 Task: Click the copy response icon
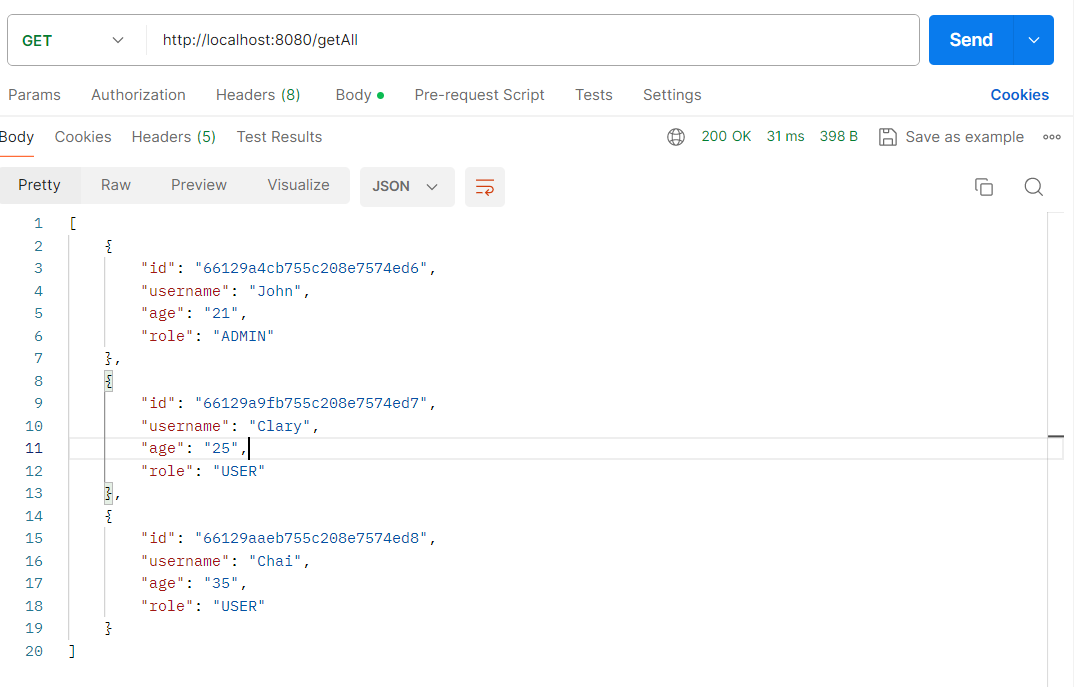(984, 187)
